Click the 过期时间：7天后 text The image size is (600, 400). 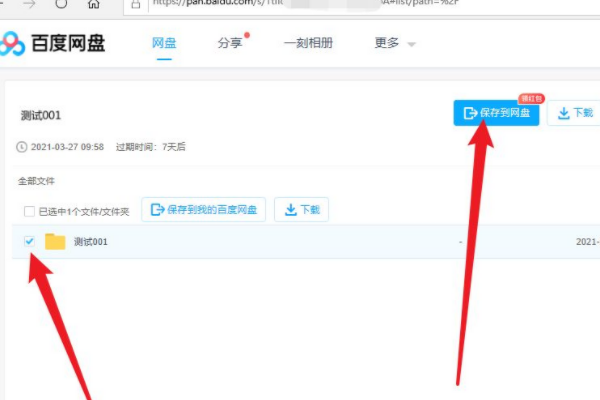[151, 147]
